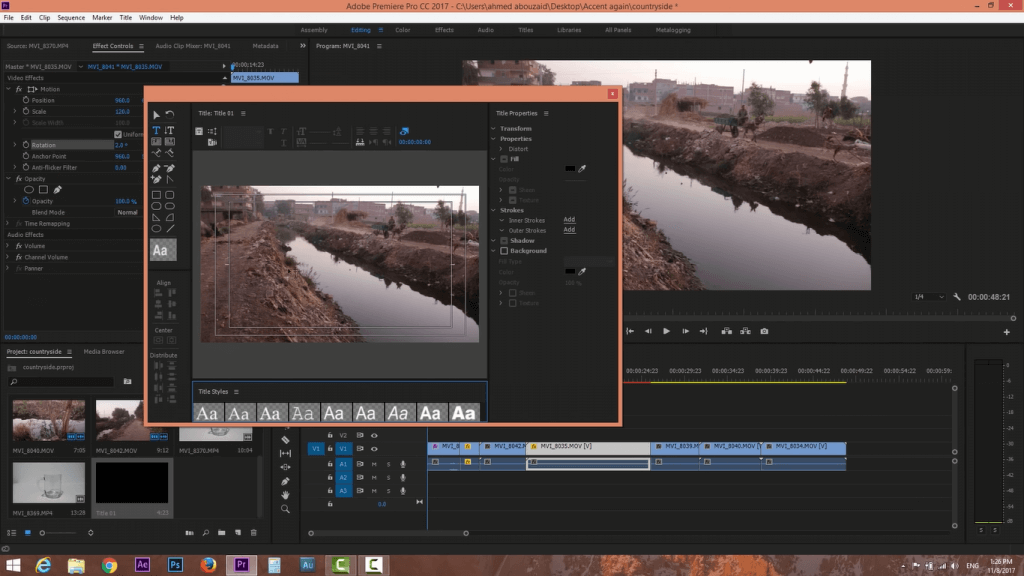Select the Vertical Type tool

(x=170, y=130)
